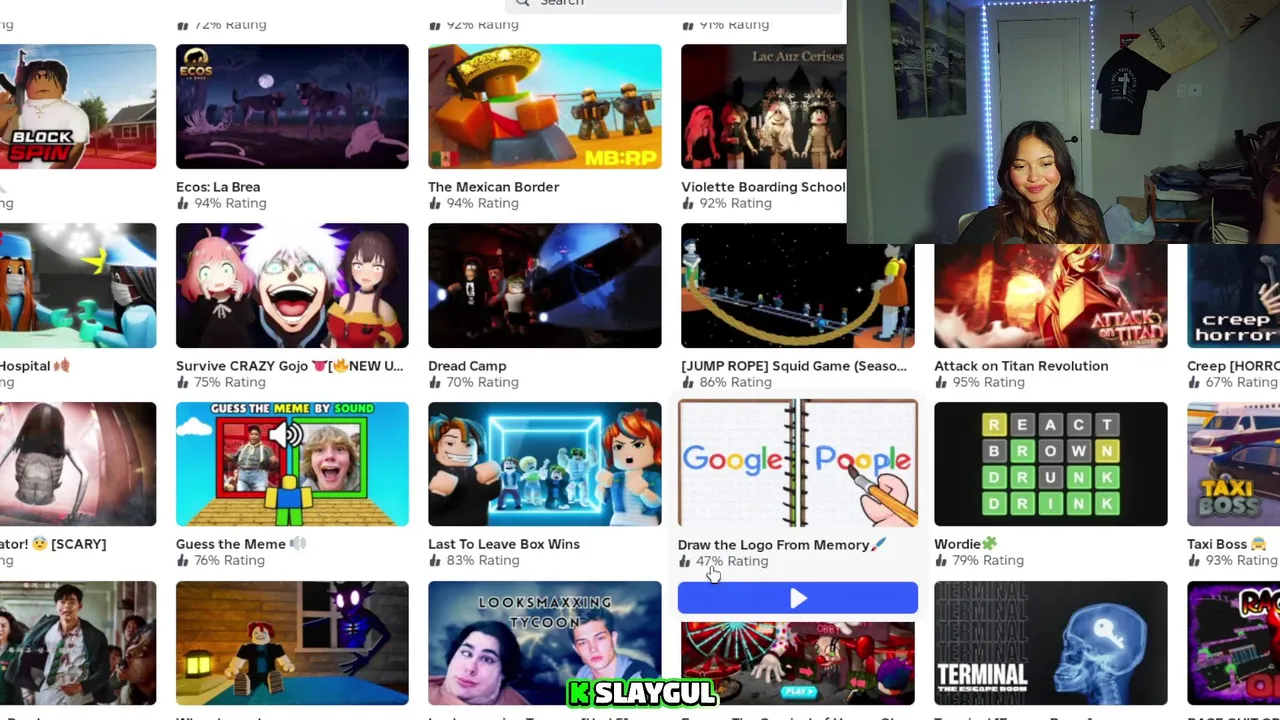
Task: Click the thumbs-up icon beside 83% Rating
Action: click(x=434, y=560)
